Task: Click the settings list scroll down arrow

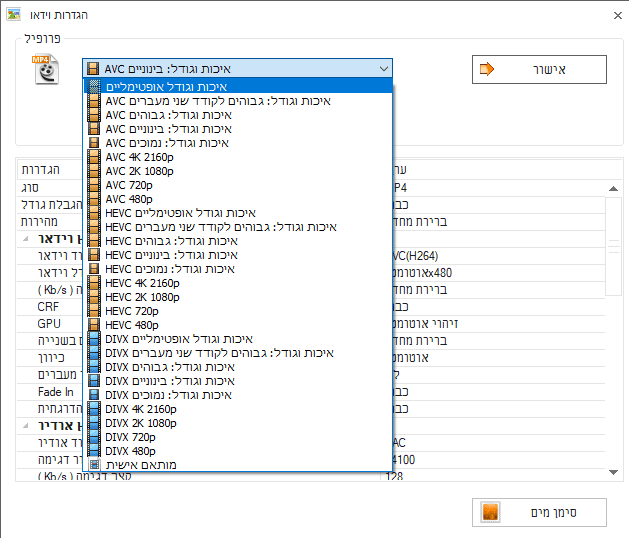Action: pyautogui.click(x=613, y=472)
